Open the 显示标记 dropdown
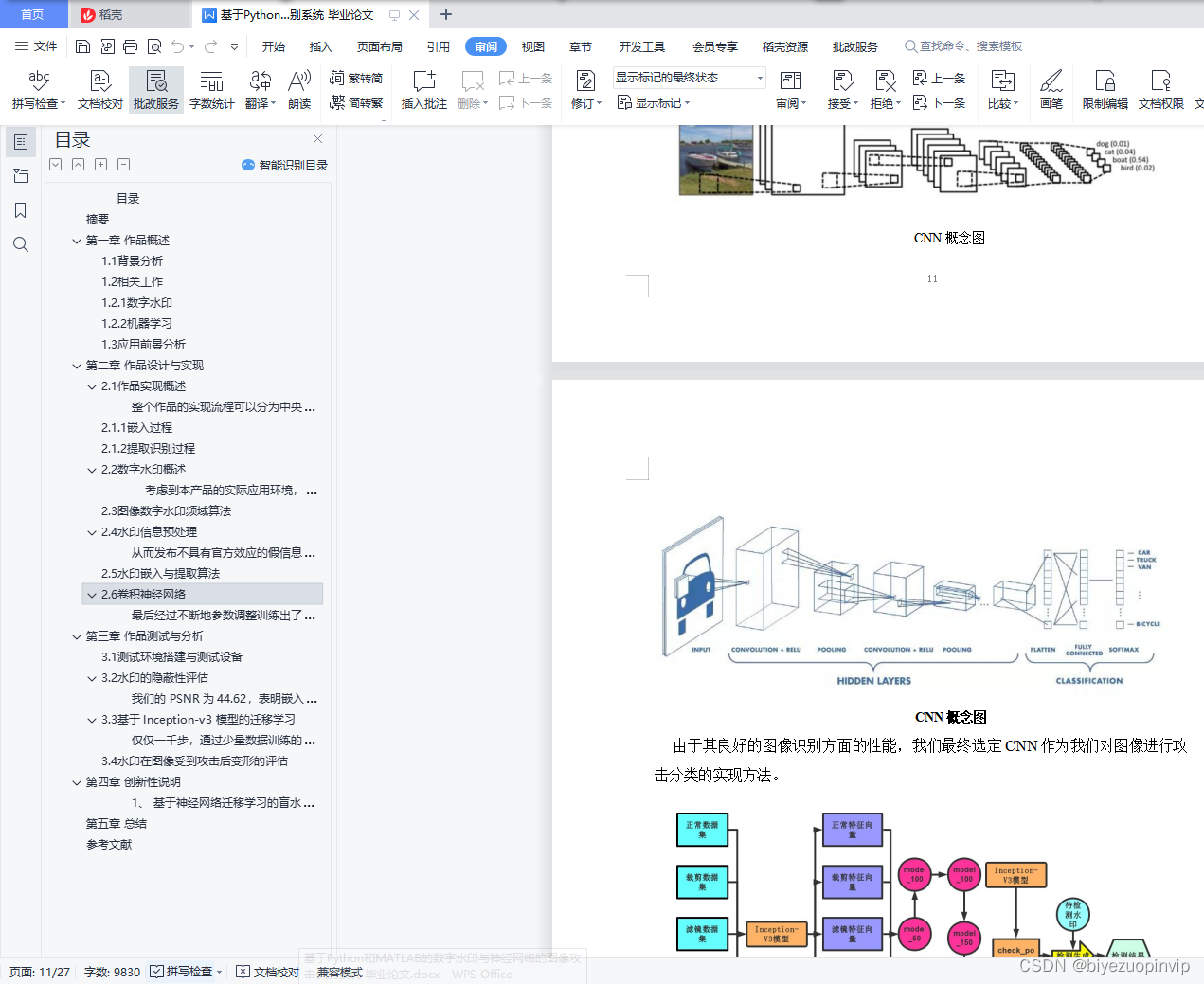Screen dimensions: 1204x984 coord(654,103)
